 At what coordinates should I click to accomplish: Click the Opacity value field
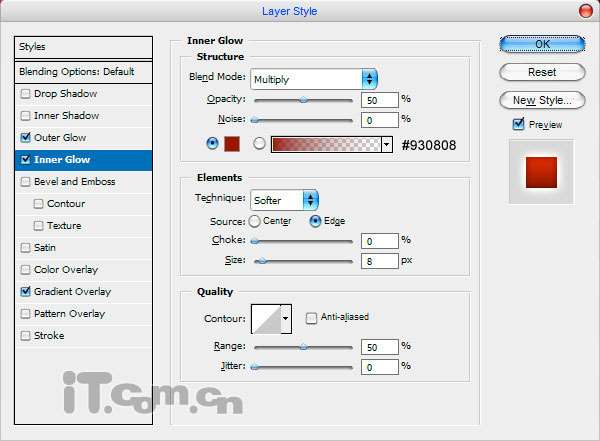[x=380, y=100]
